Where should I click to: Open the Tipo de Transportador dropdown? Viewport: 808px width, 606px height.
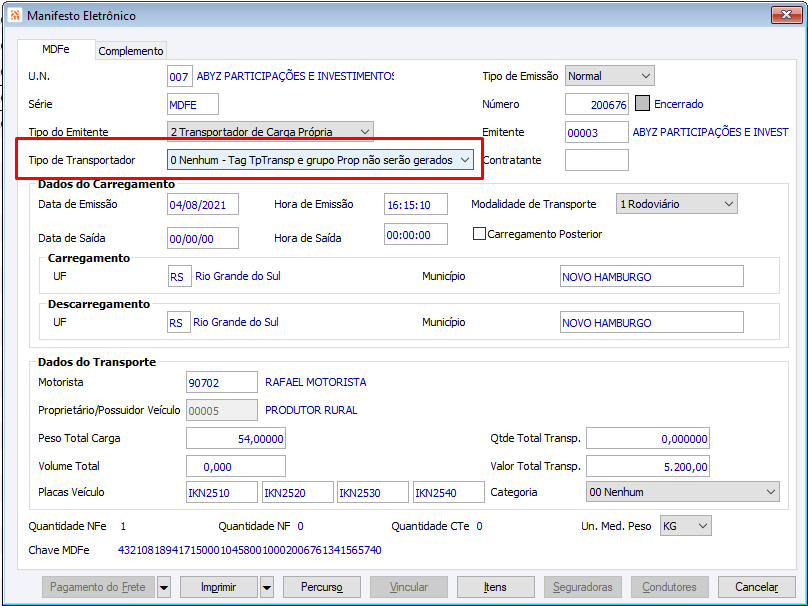pos(320,160)
